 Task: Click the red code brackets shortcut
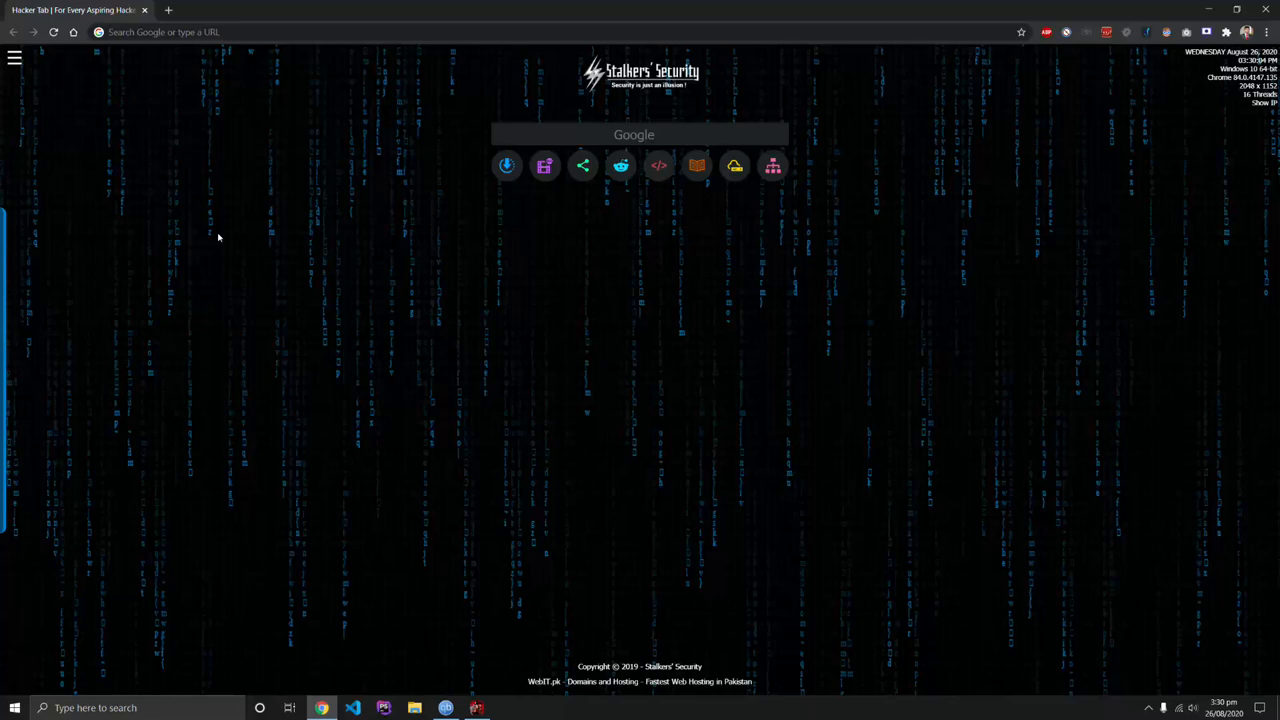659,166
